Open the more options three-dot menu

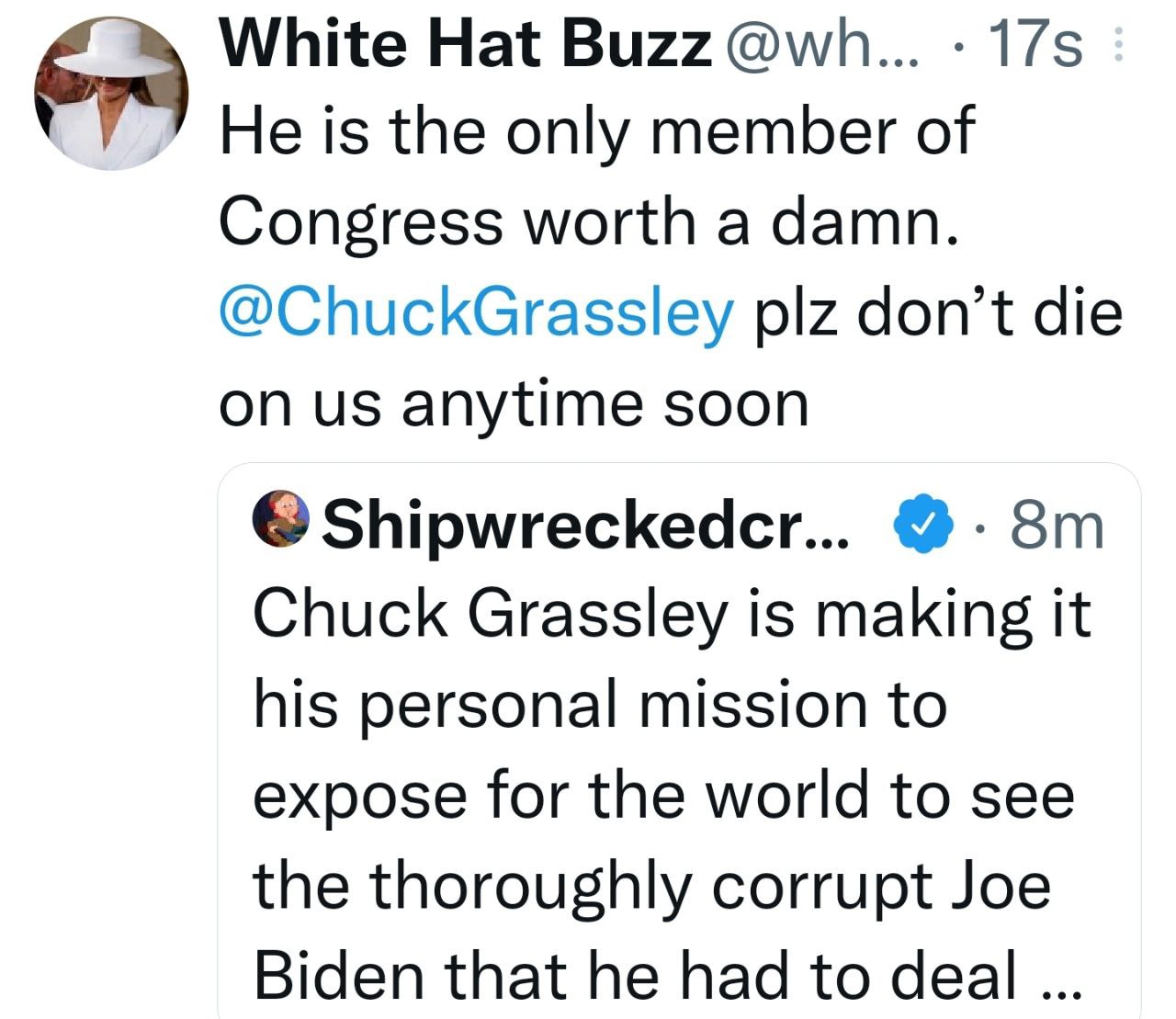[1117, 44]
